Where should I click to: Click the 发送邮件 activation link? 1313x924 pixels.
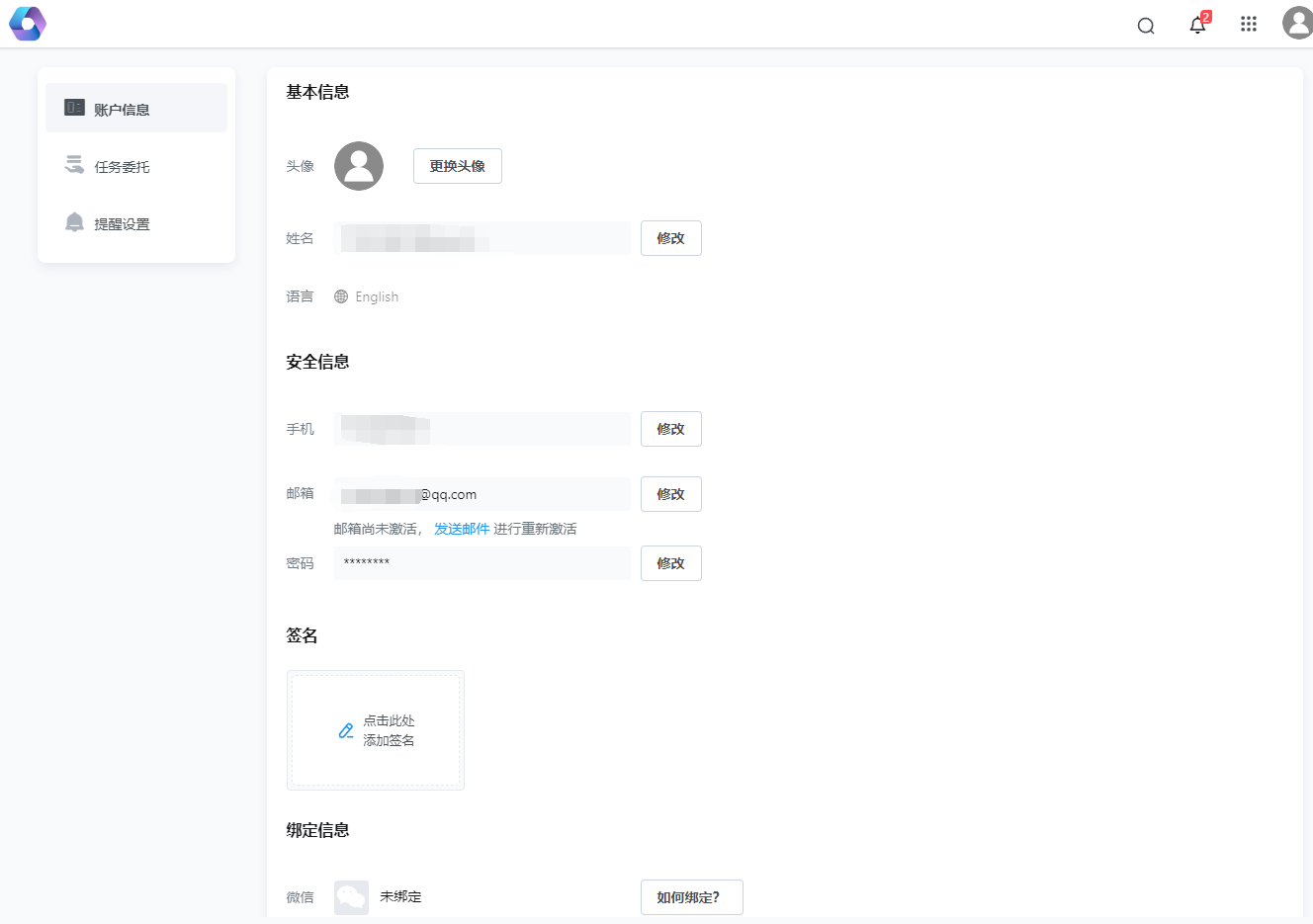(x=460, y=528)
